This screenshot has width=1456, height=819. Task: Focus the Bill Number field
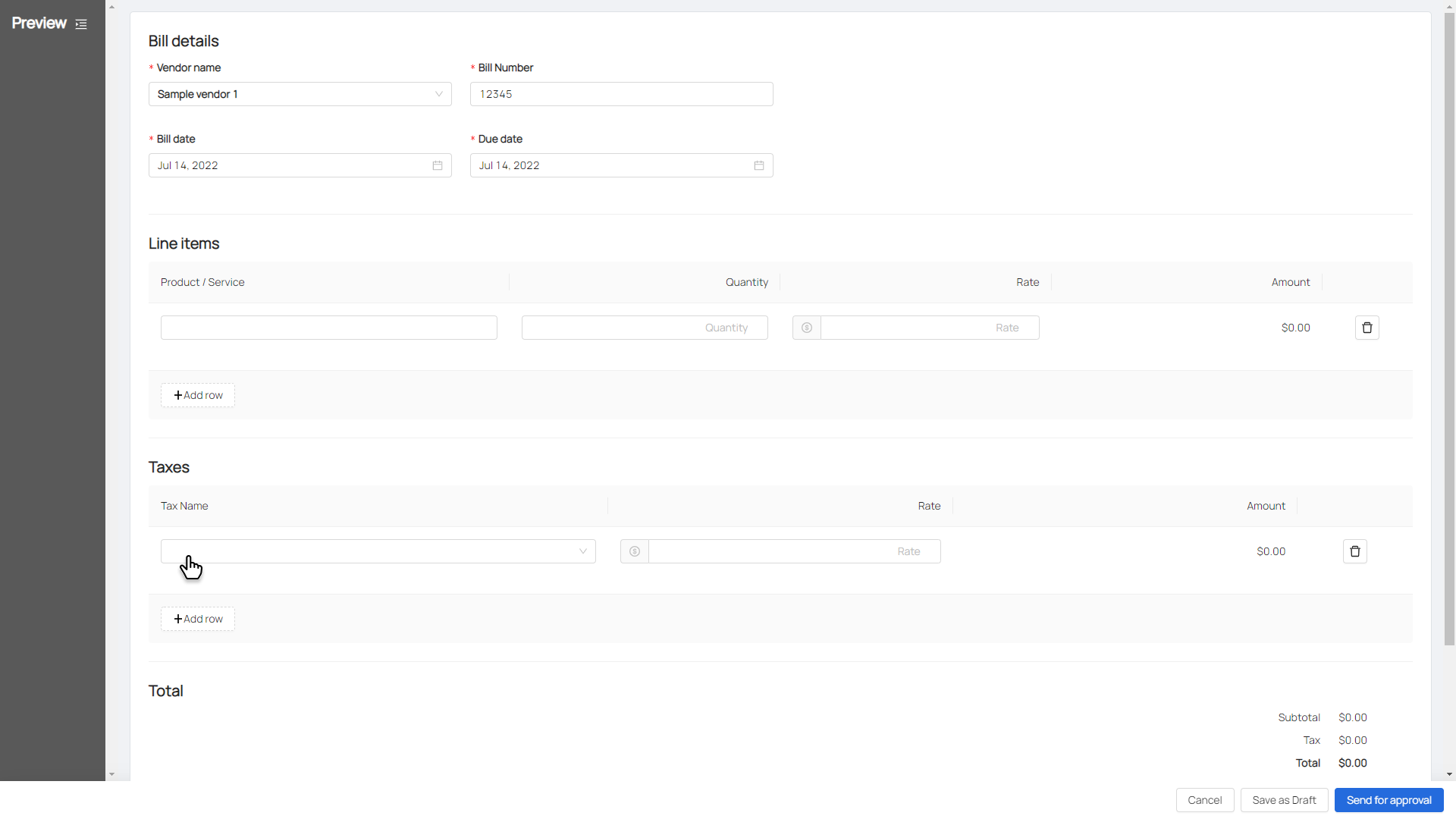click(621, 94)
